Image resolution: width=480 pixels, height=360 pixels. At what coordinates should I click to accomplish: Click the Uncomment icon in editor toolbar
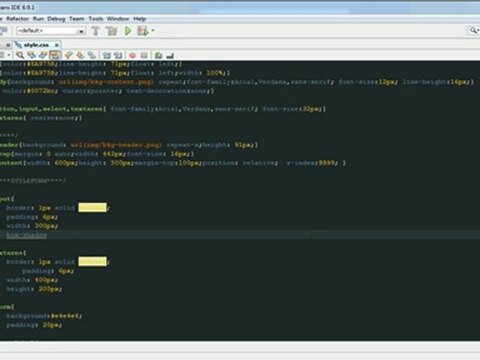coord(170,55)
